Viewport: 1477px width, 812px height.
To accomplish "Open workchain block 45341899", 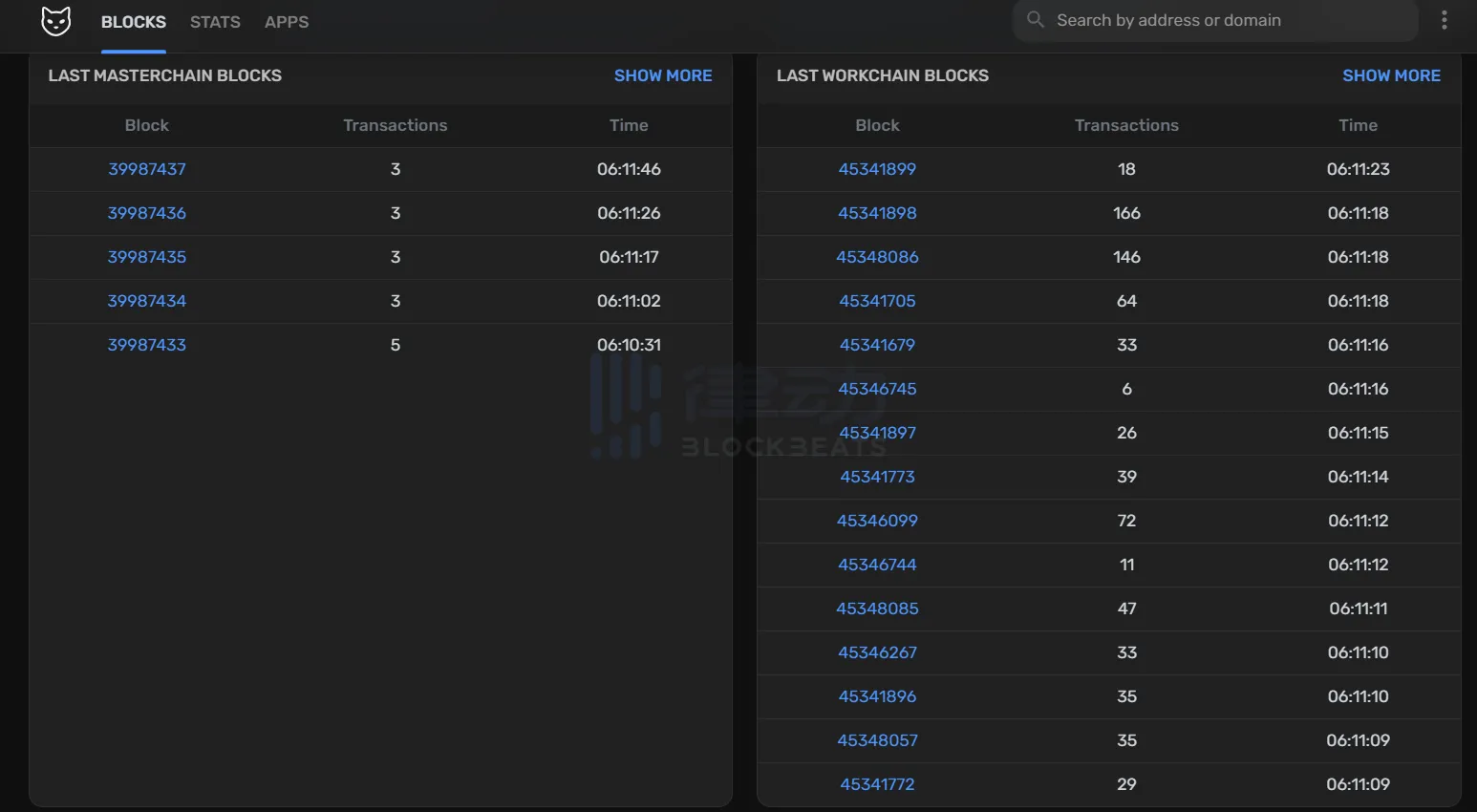I will (877, 169).
